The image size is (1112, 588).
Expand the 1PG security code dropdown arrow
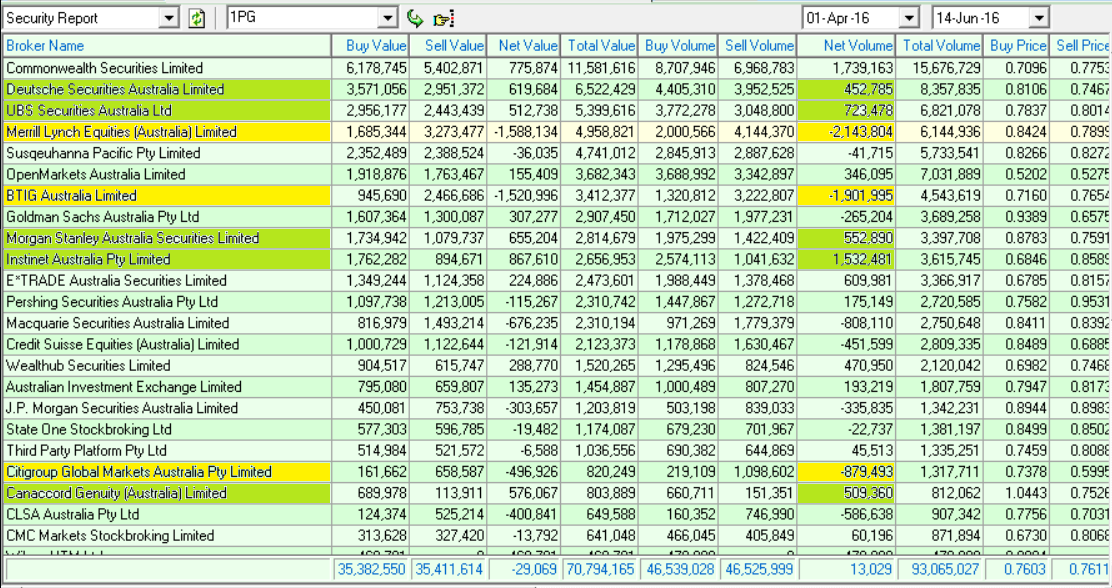pos(388,18)
